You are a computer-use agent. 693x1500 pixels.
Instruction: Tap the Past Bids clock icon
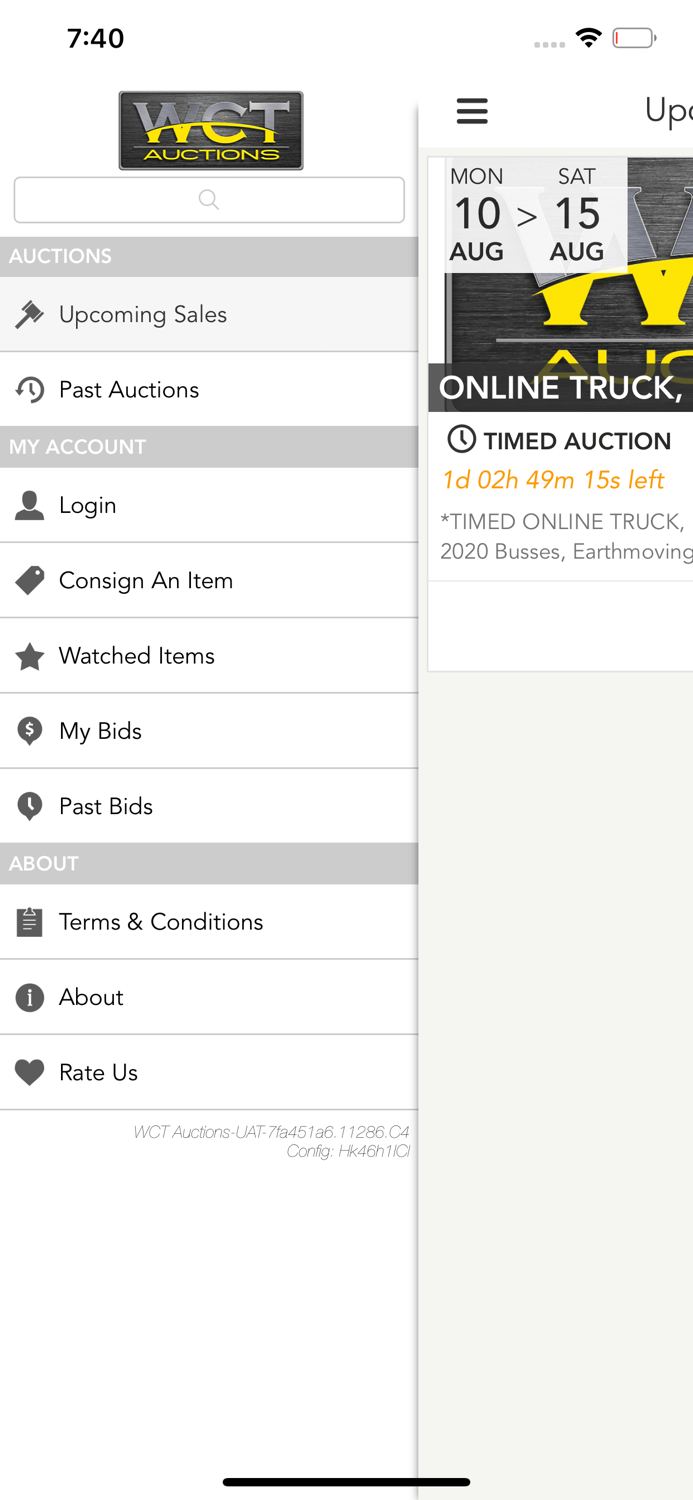coord(28,806)
